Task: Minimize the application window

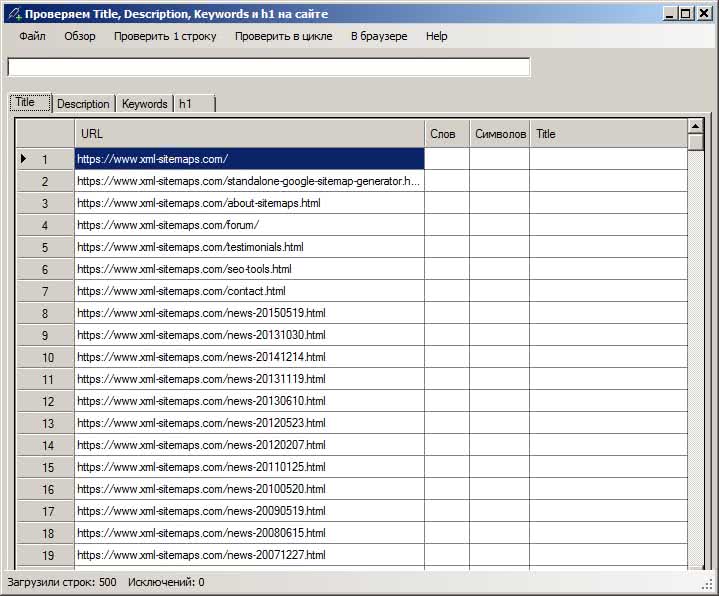Action: pos(670,14)
